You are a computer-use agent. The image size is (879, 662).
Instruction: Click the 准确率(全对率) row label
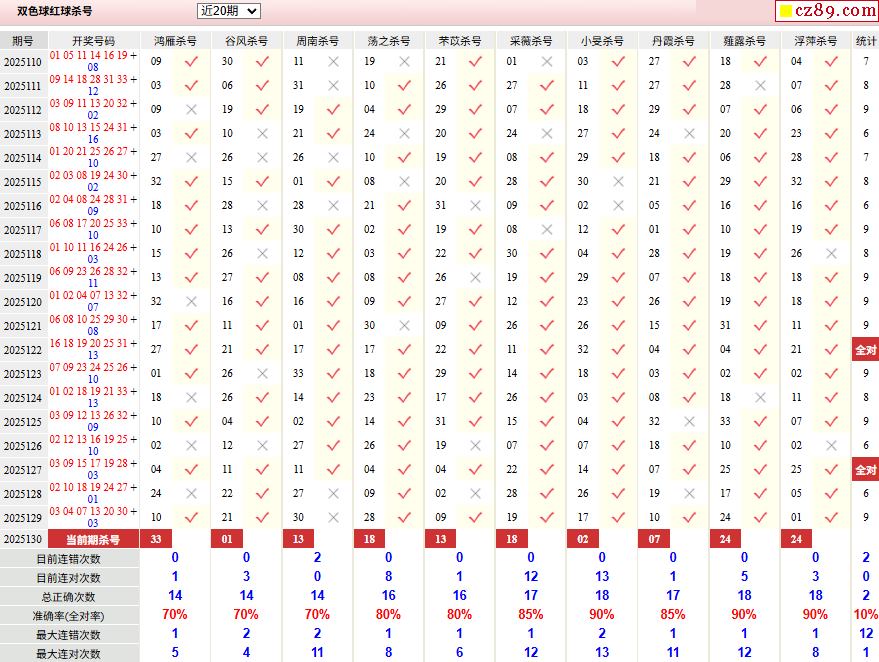coord(69,615)
